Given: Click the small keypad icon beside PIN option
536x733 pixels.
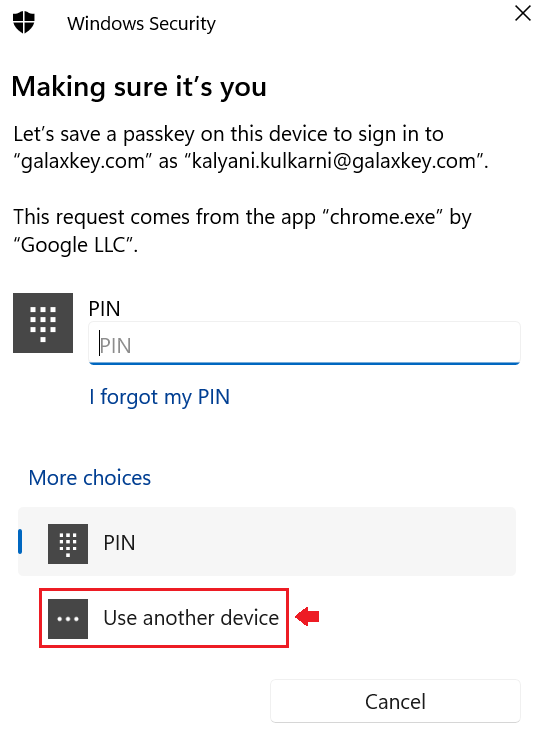Looking at the screenshot, I should (x=68, y=544).
